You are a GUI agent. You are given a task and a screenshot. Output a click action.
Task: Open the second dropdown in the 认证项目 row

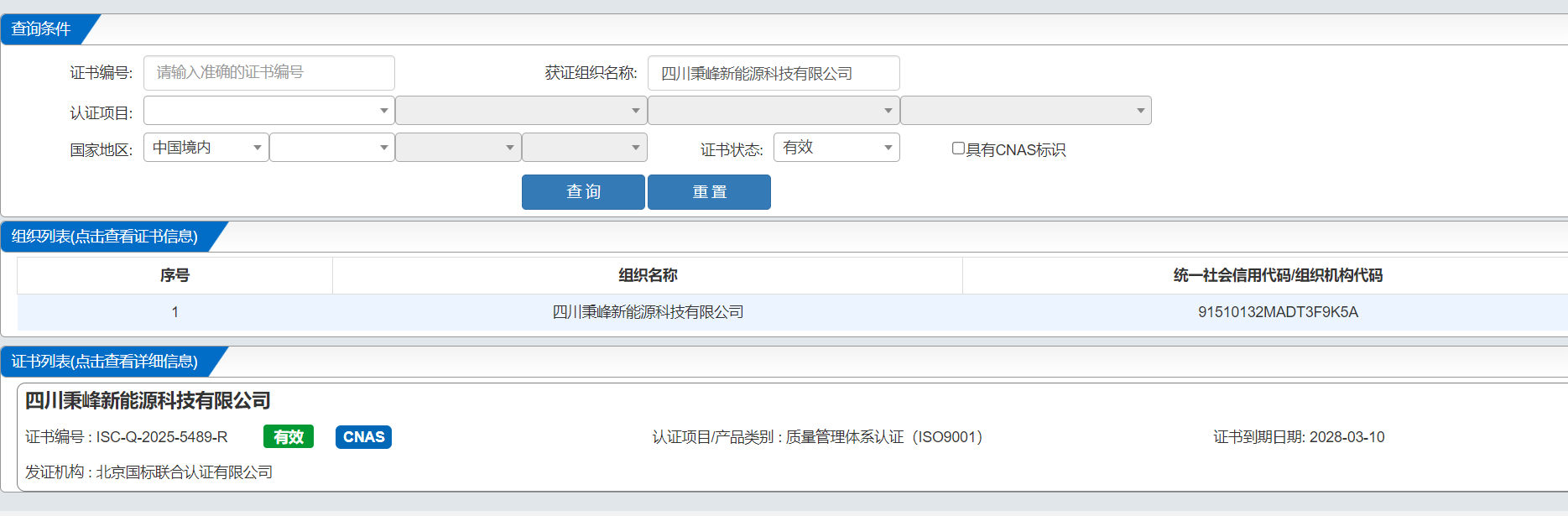pyautogui.click(x=521, y=111)
